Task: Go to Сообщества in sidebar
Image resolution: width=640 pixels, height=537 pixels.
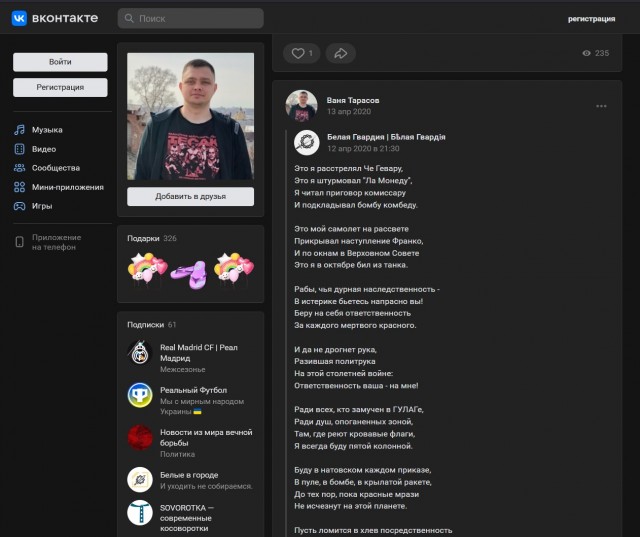Action: coord(55,168)
